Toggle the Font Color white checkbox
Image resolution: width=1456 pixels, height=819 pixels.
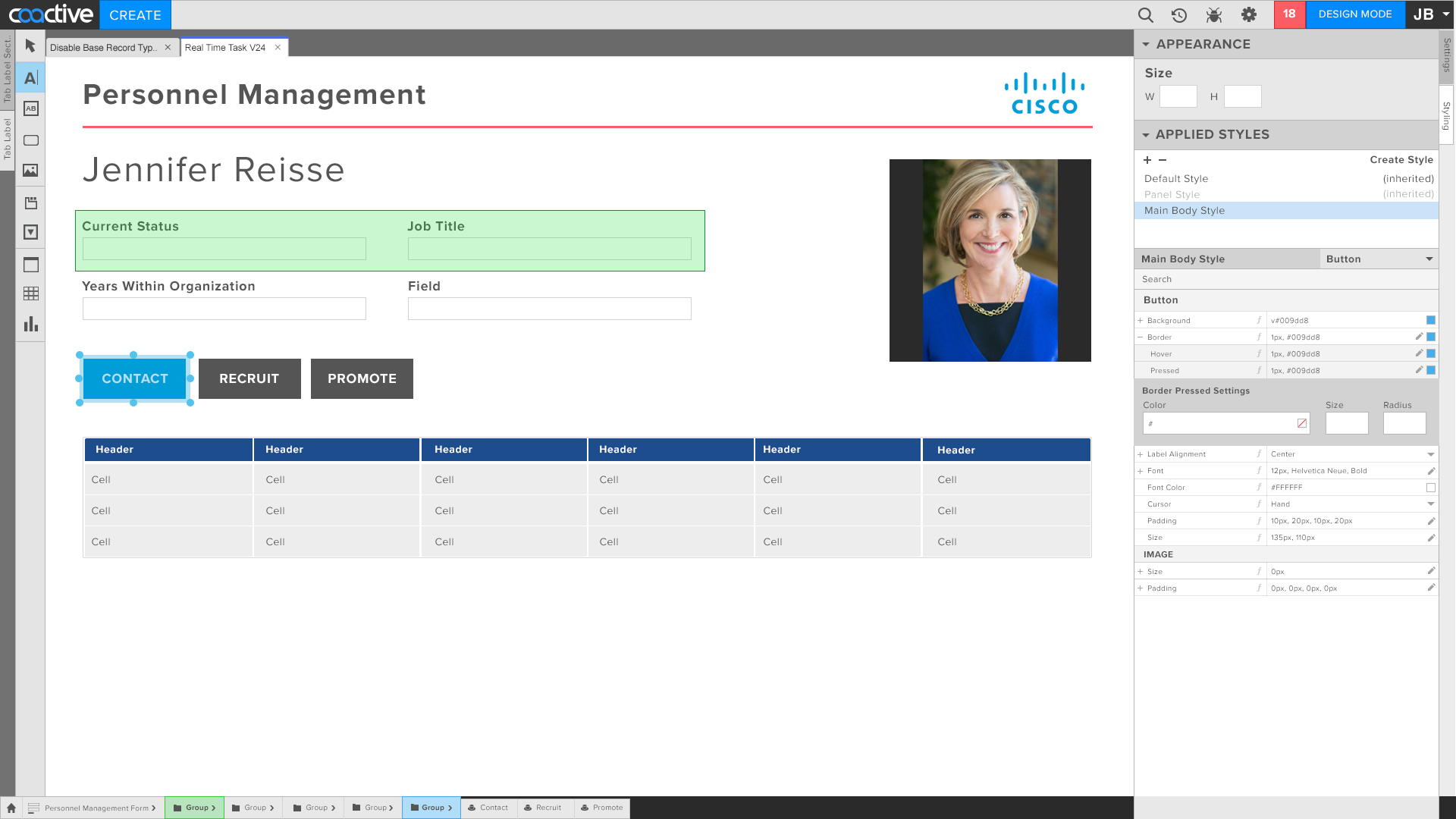coord(1430,488)
